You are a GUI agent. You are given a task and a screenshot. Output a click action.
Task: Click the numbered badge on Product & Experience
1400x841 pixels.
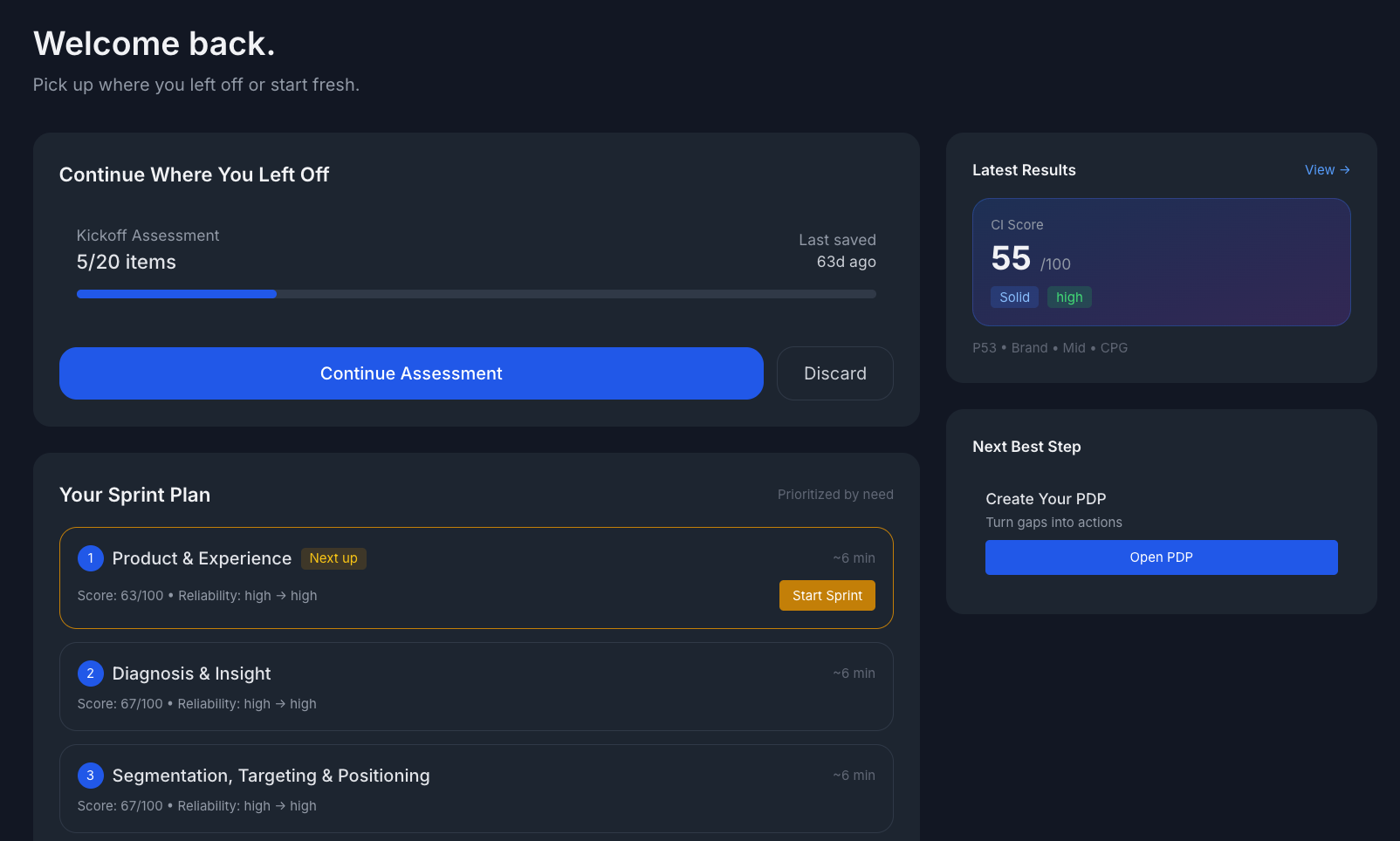click(90, 558)
